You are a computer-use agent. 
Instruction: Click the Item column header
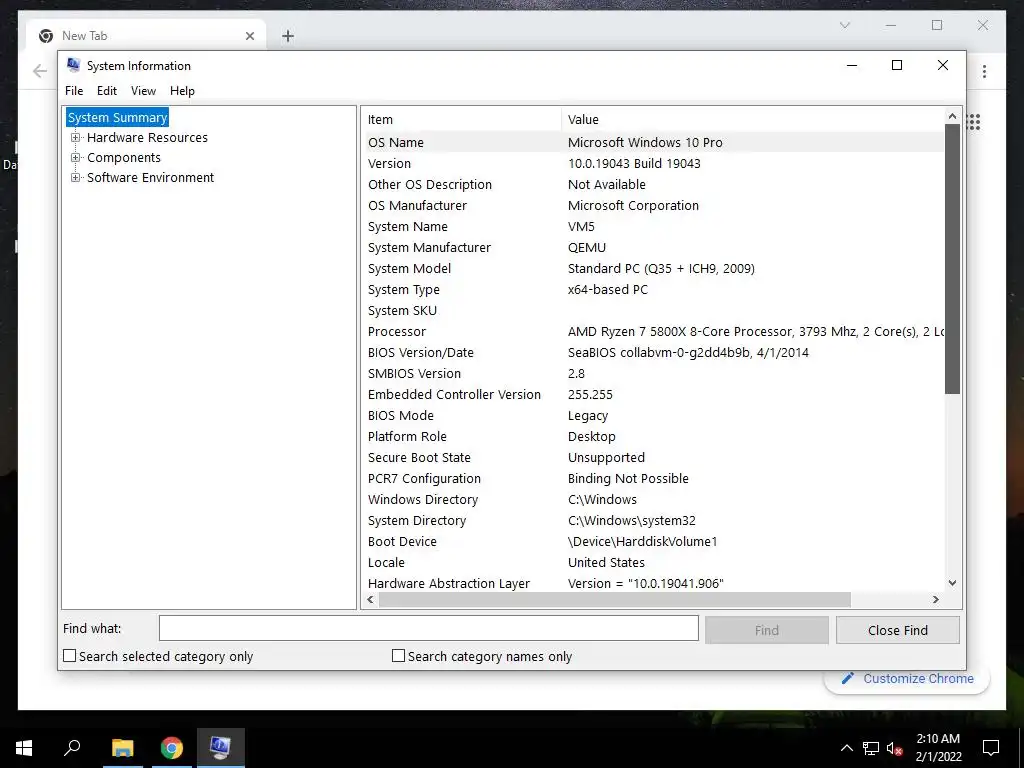pos(462,120)
